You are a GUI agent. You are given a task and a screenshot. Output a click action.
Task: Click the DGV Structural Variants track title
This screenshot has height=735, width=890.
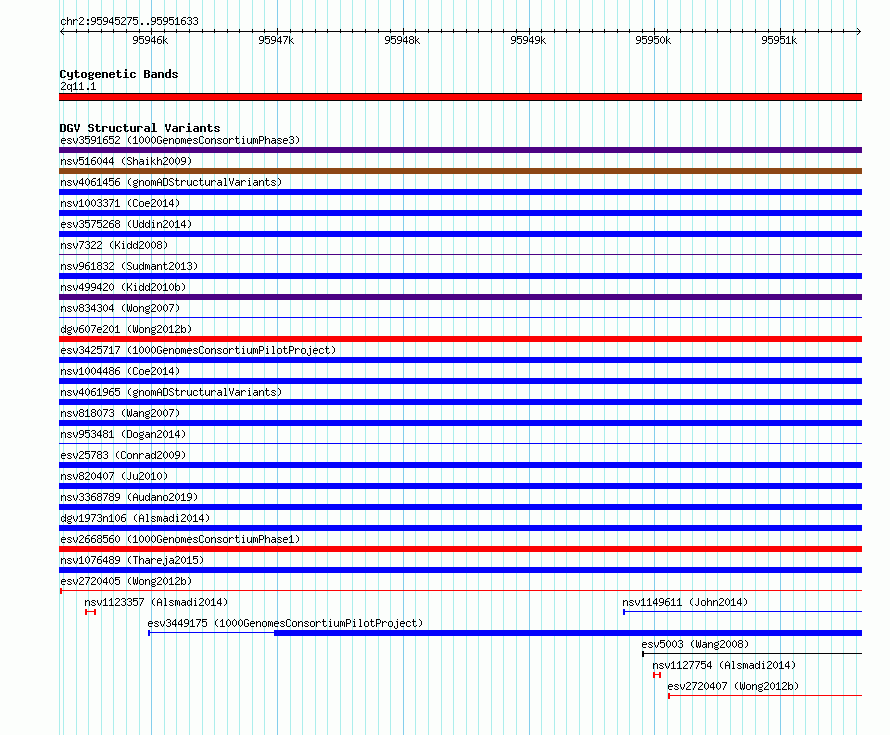point(140,128)
